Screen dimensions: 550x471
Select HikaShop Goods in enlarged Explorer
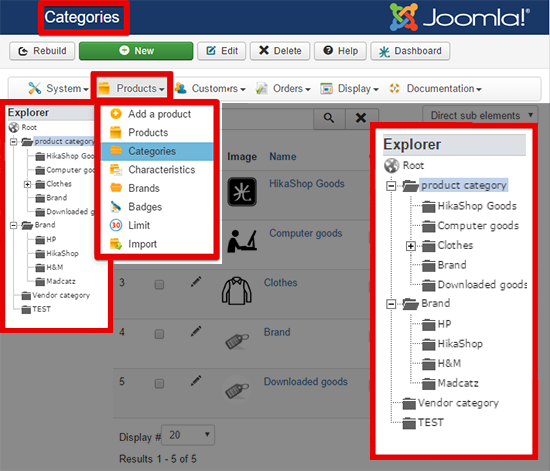point(477,206)
